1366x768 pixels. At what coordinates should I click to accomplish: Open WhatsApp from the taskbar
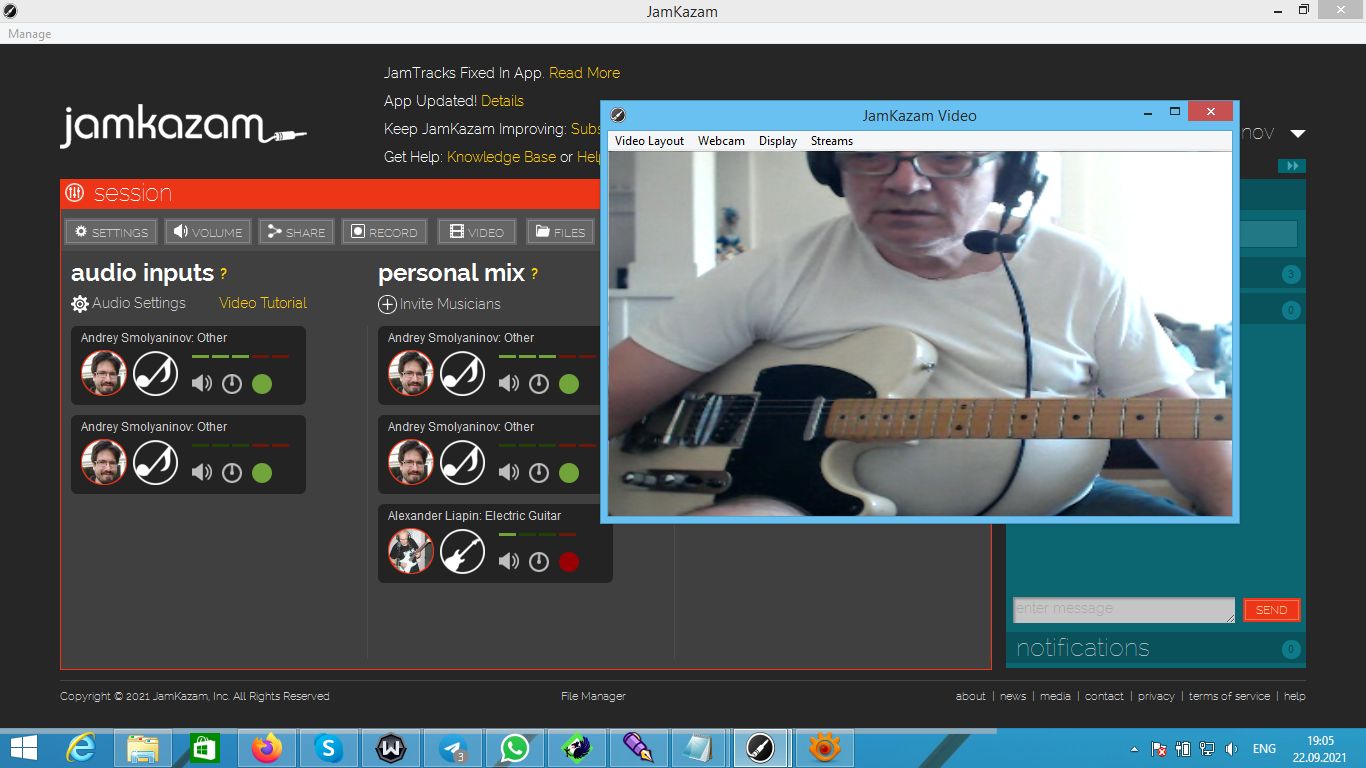coord(515,748)
